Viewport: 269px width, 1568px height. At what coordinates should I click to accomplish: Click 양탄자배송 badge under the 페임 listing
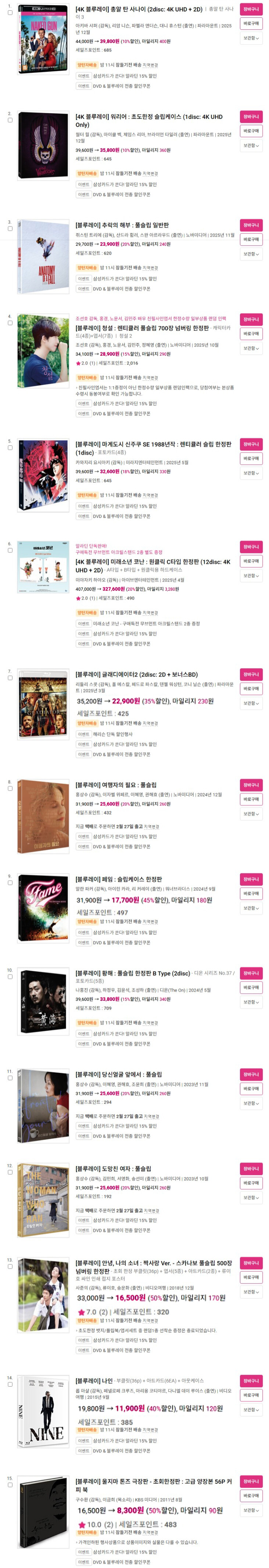tap(86, 922)
